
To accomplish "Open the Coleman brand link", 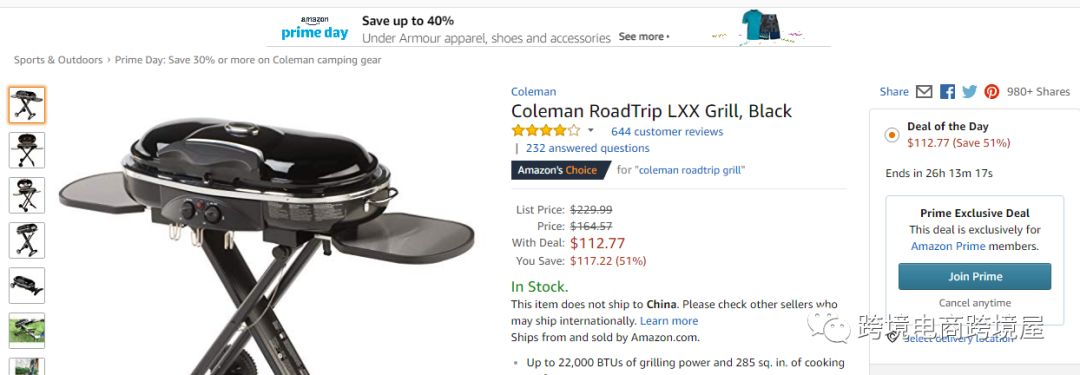I will 533,92.
